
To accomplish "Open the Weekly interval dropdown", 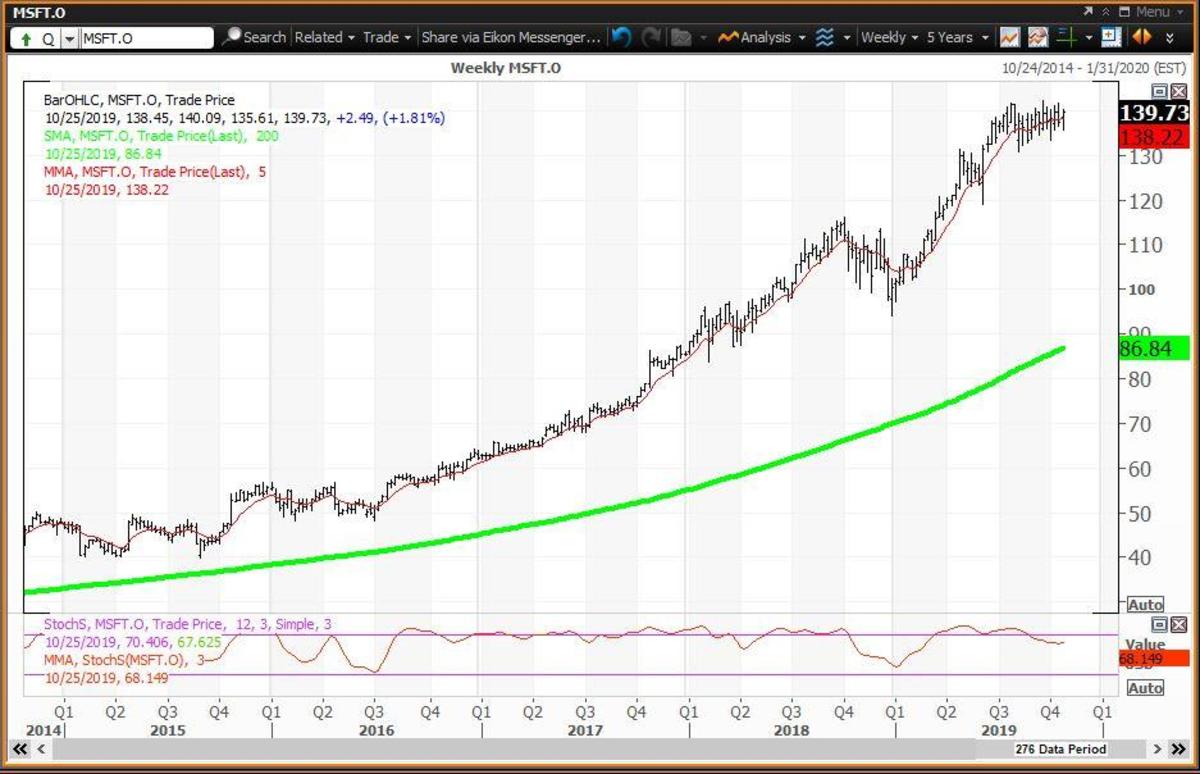I will coord(889,37).
